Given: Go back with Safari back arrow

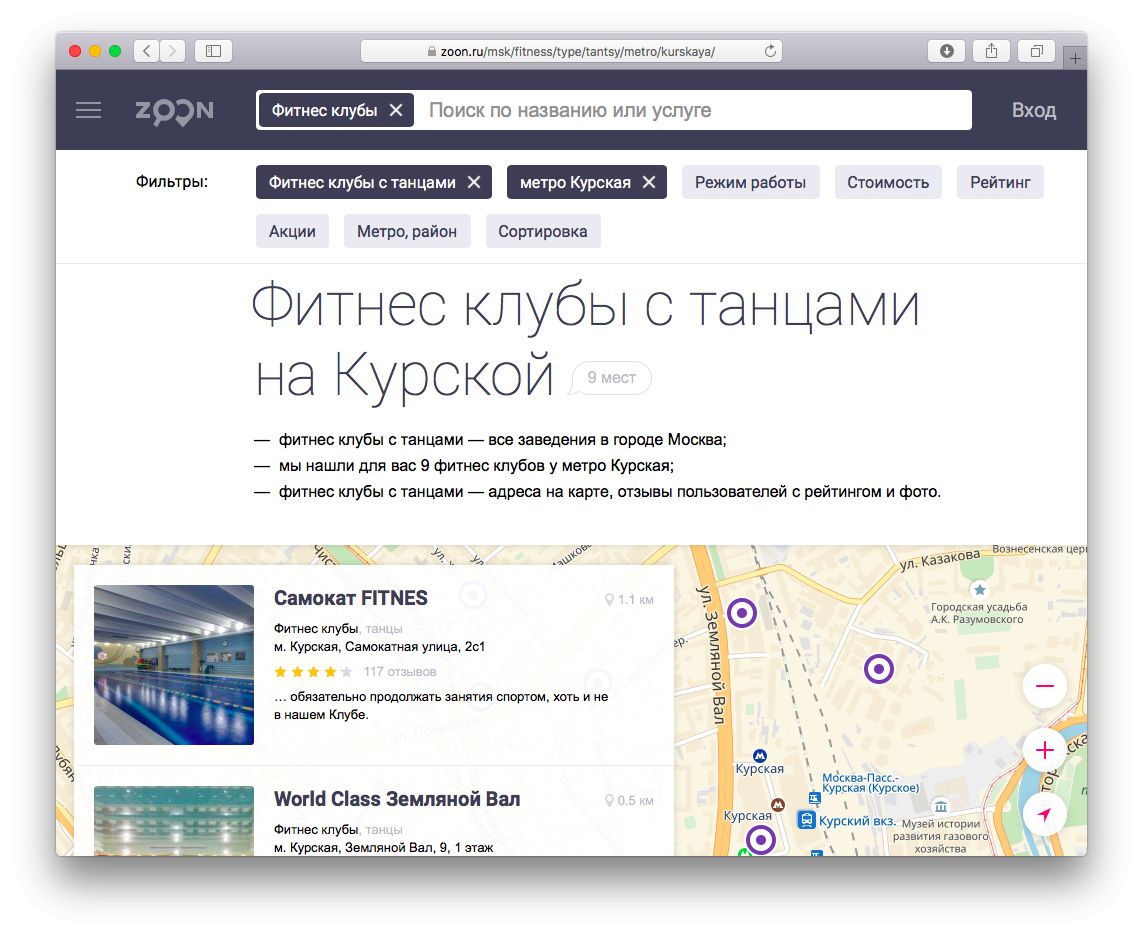Looking at the screenshot, I should pos(147,51).
